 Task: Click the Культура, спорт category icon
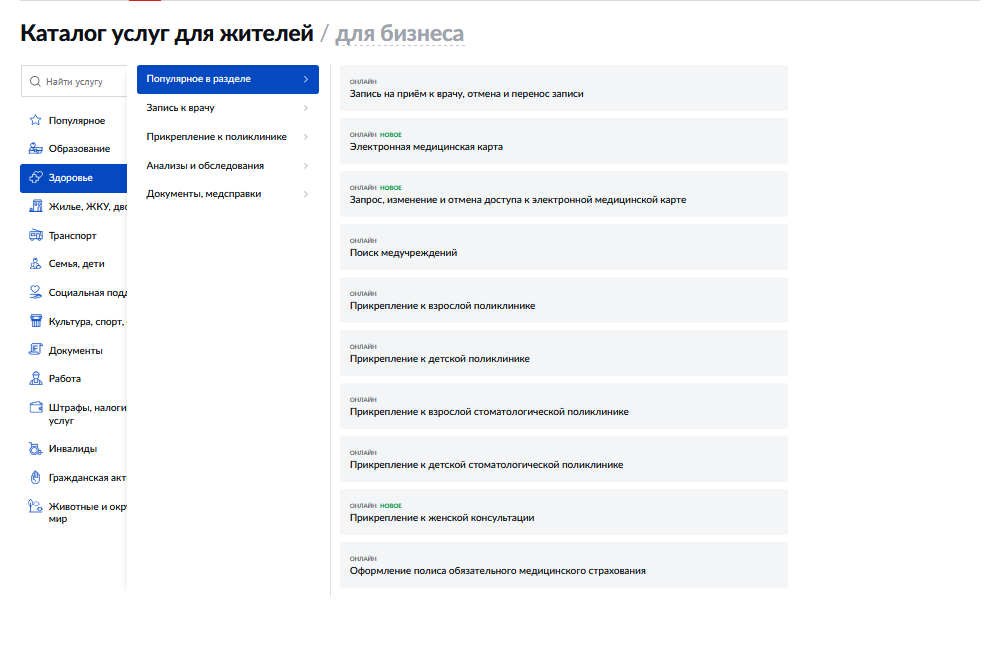point(36,322)
